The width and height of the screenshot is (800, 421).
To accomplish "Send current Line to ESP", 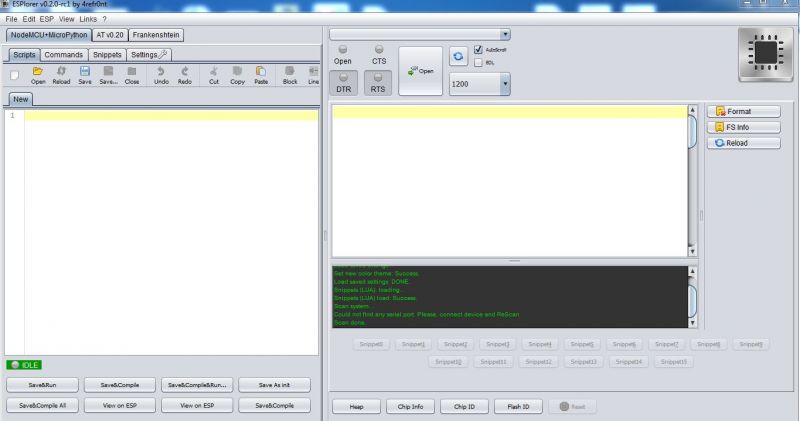I will point(313,75).
